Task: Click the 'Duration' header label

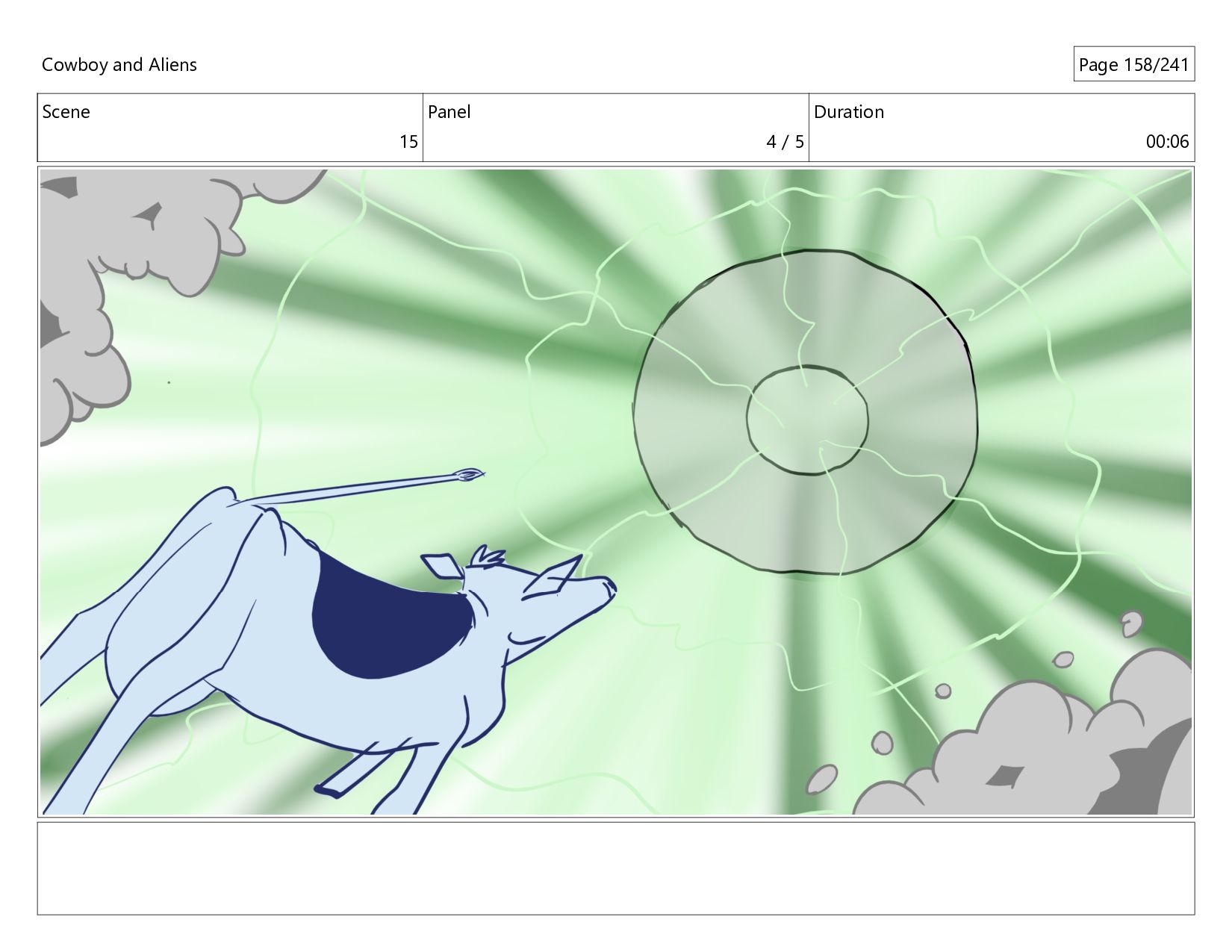Action: click(x=849, y=112)
